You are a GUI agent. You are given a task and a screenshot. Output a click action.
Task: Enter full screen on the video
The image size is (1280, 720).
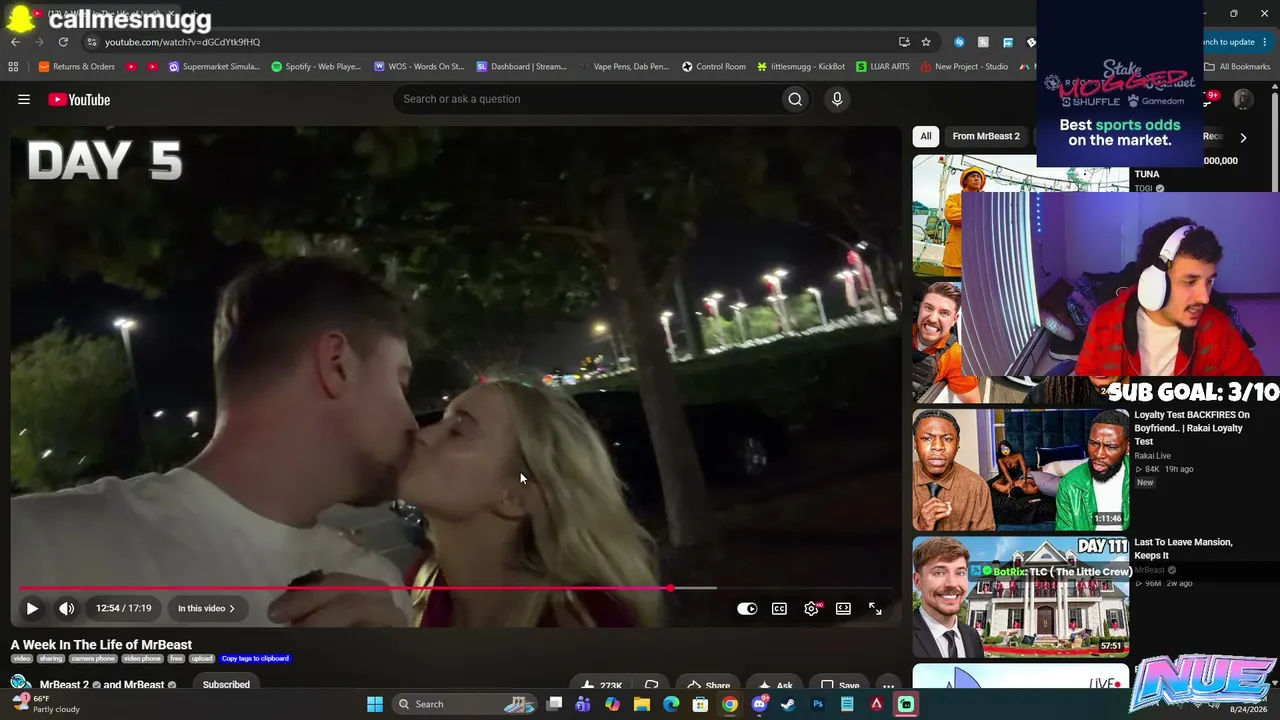(x=875, y=608)
